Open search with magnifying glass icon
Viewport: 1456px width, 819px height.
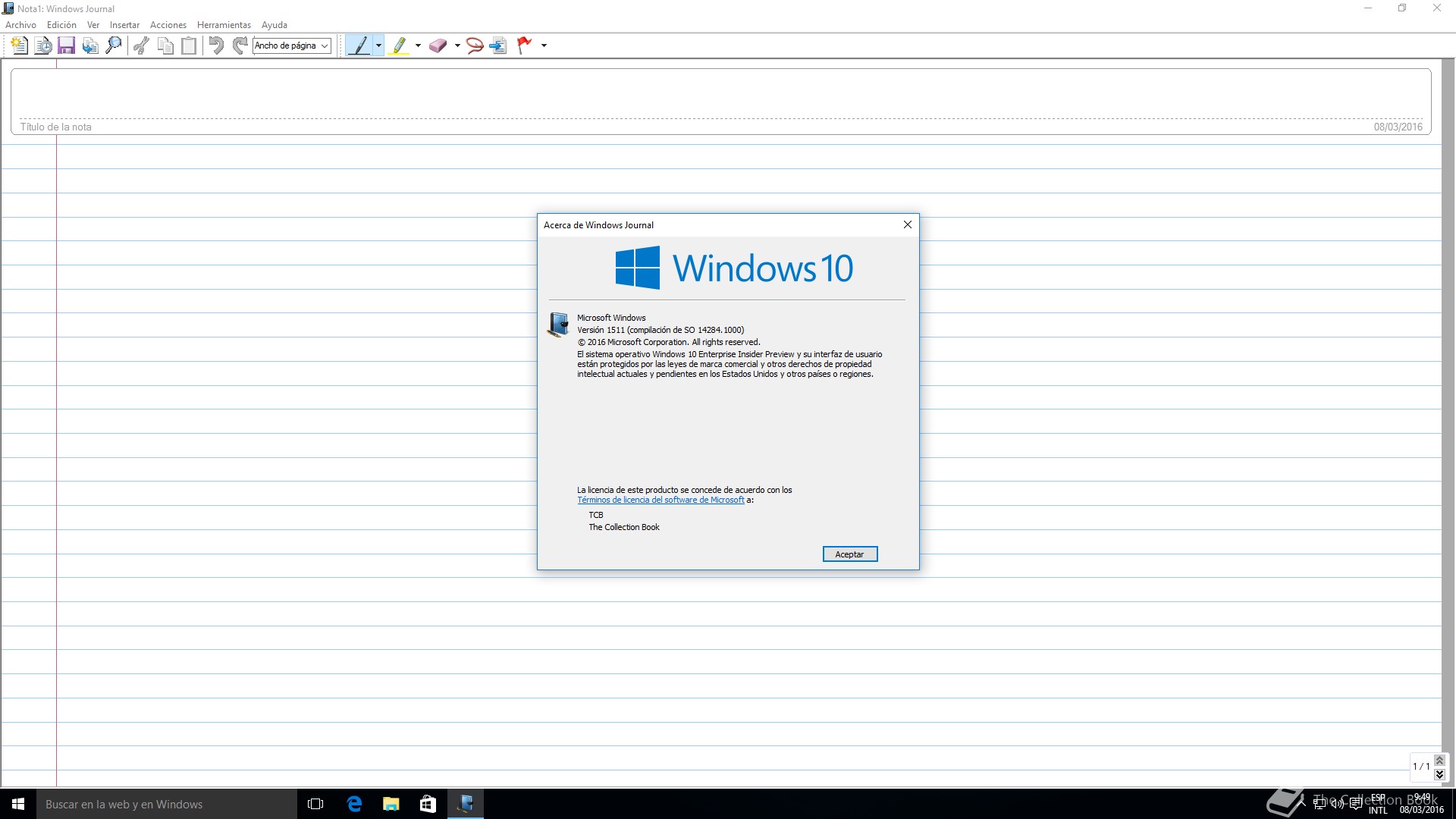coord(114,45)
